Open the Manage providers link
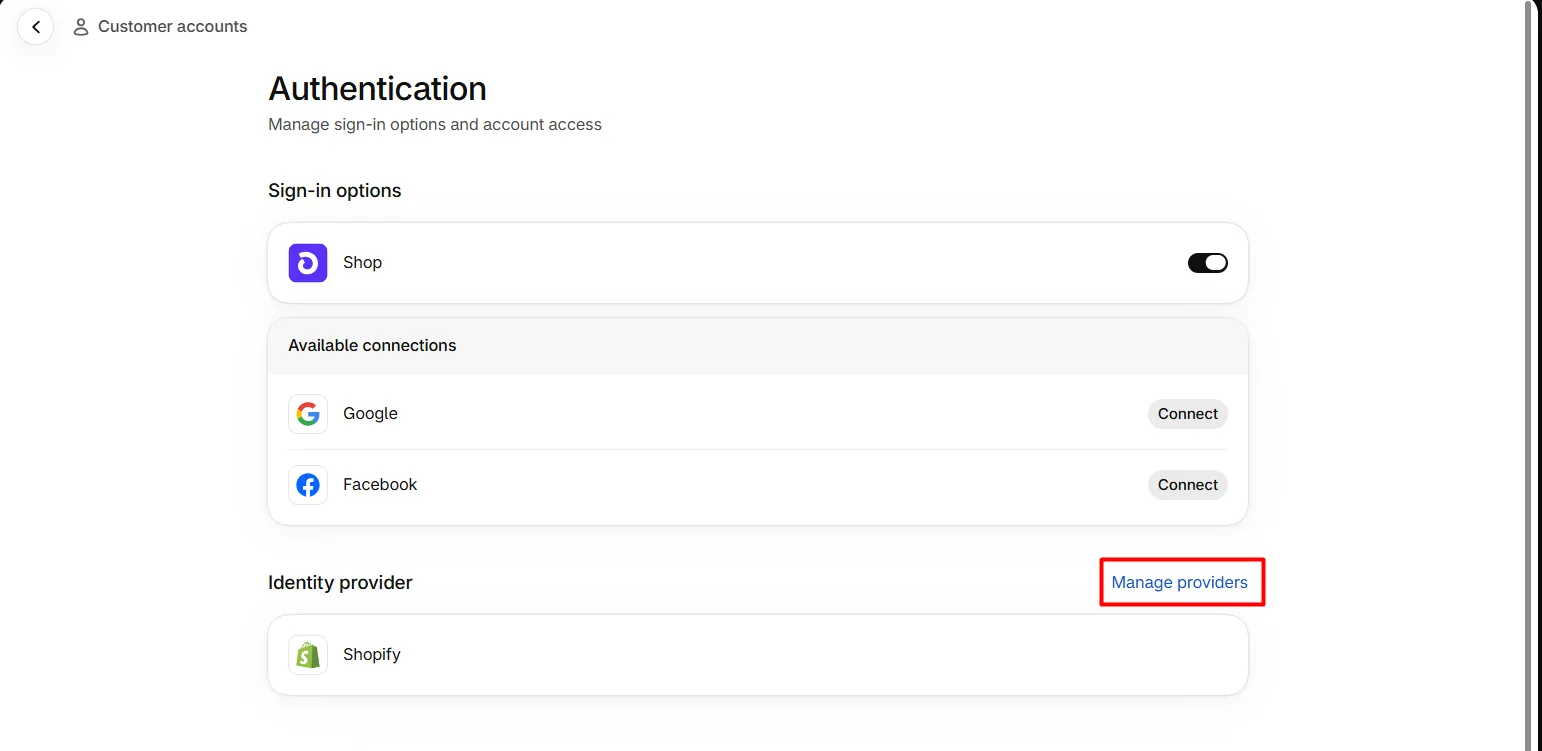Image resolution: width=1542 pixels, height=751 pixels. (1179, 582)
